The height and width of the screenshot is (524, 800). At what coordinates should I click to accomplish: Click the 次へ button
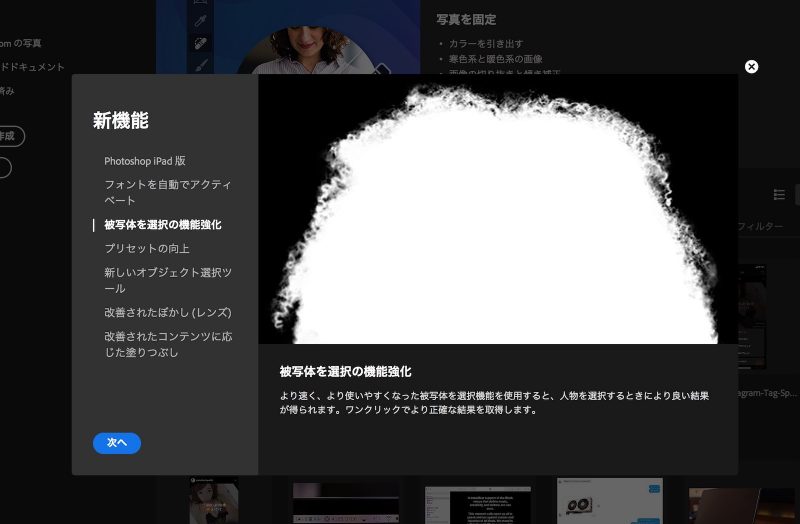(x=117, y=443)
